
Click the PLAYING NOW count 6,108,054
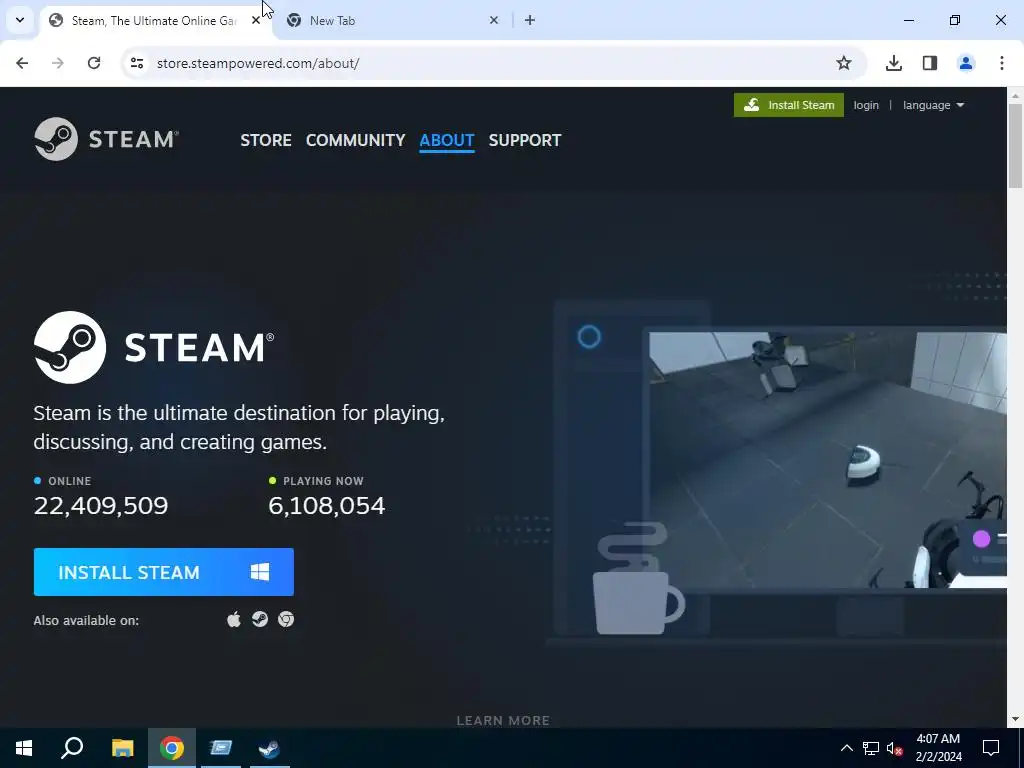[327, 505]
